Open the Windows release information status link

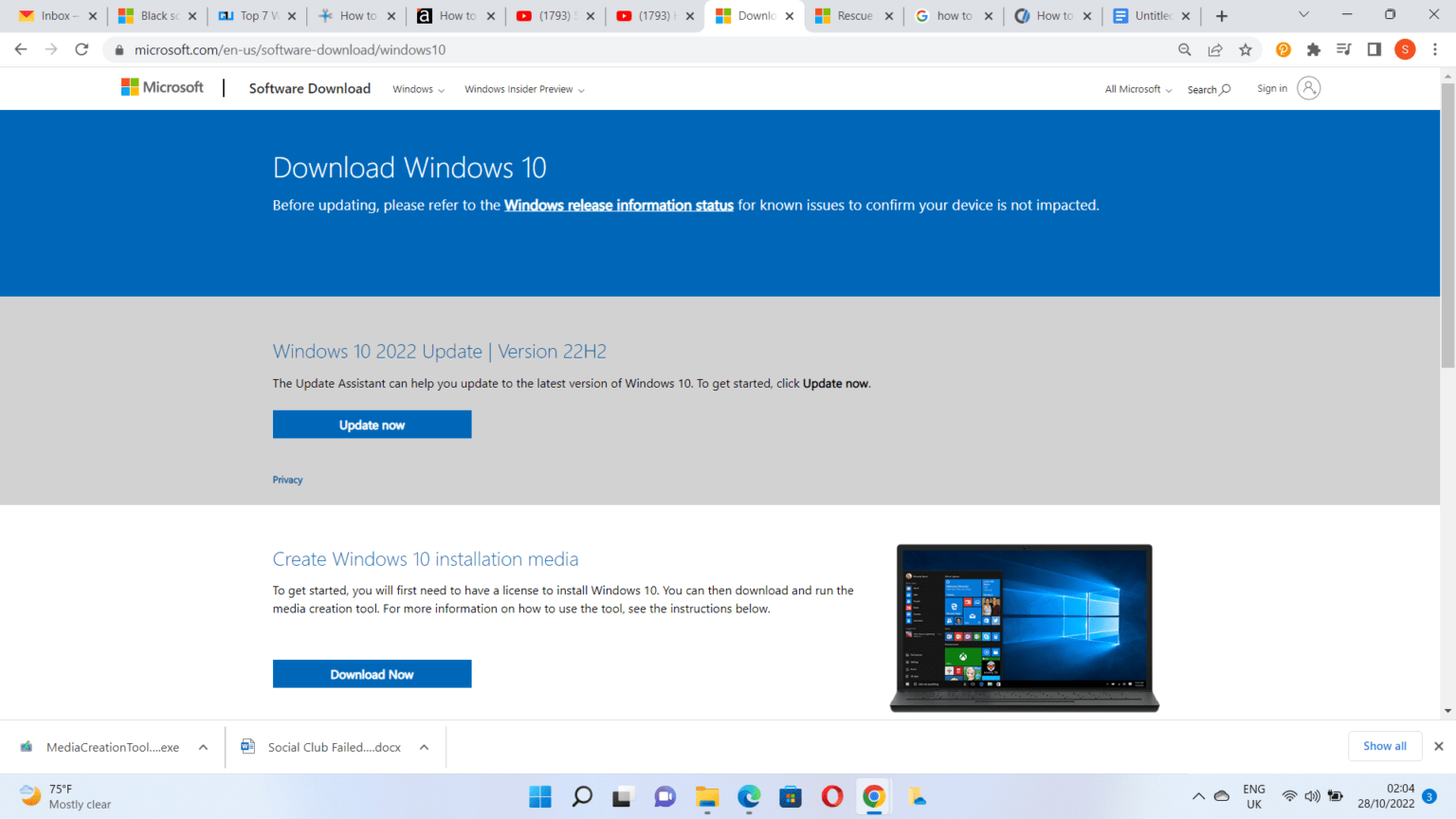pyautogui.click(x=618, y=205)
